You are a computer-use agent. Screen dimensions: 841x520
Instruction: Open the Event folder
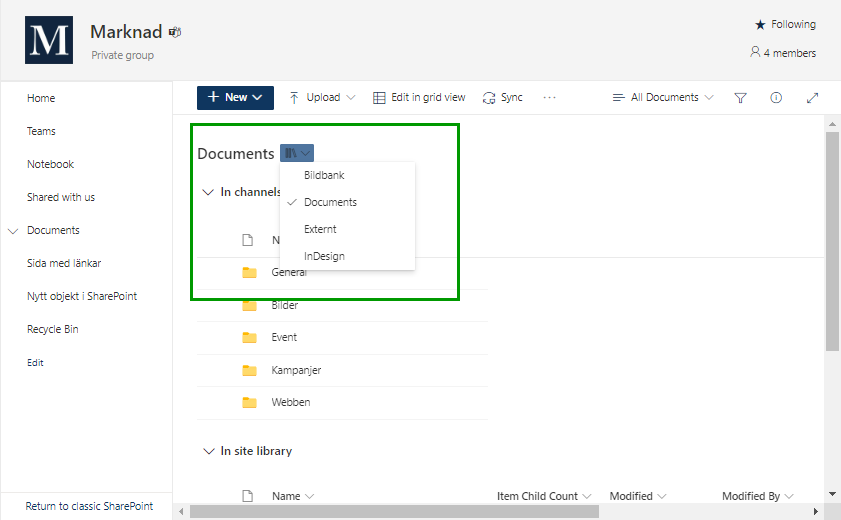tap(284, 338)
